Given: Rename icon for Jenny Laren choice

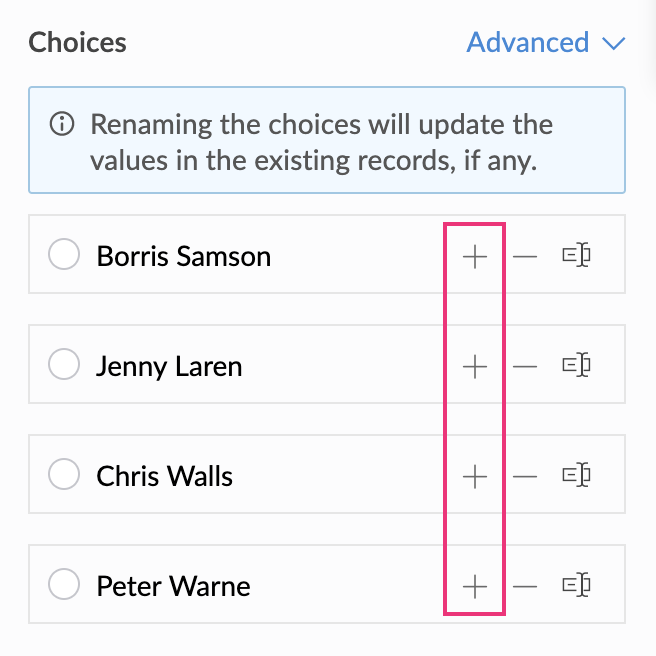Looking at the screenshot, I should tap(575, 367).
